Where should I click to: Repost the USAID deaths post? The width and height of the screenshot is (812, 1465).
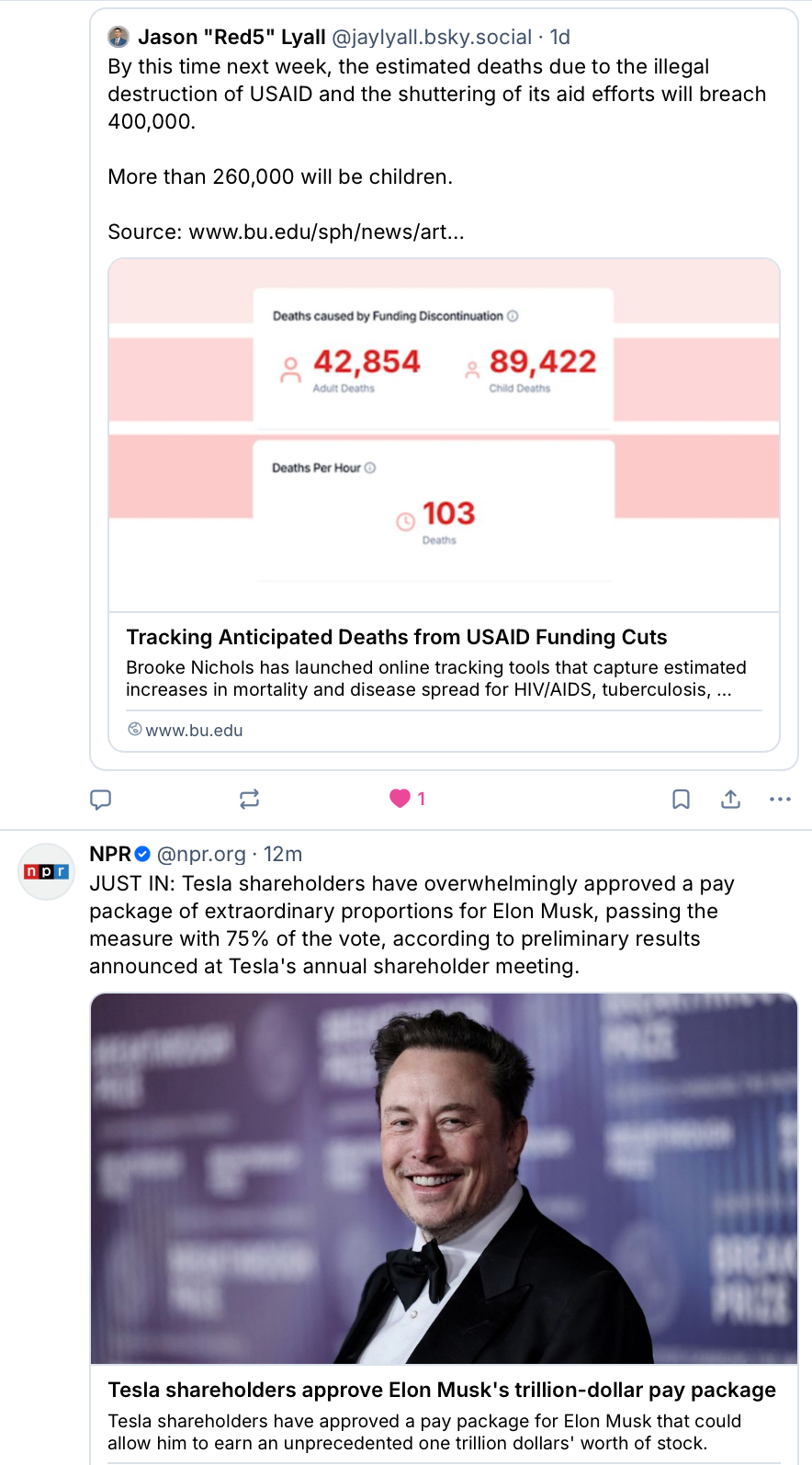(x=249, y=799)
